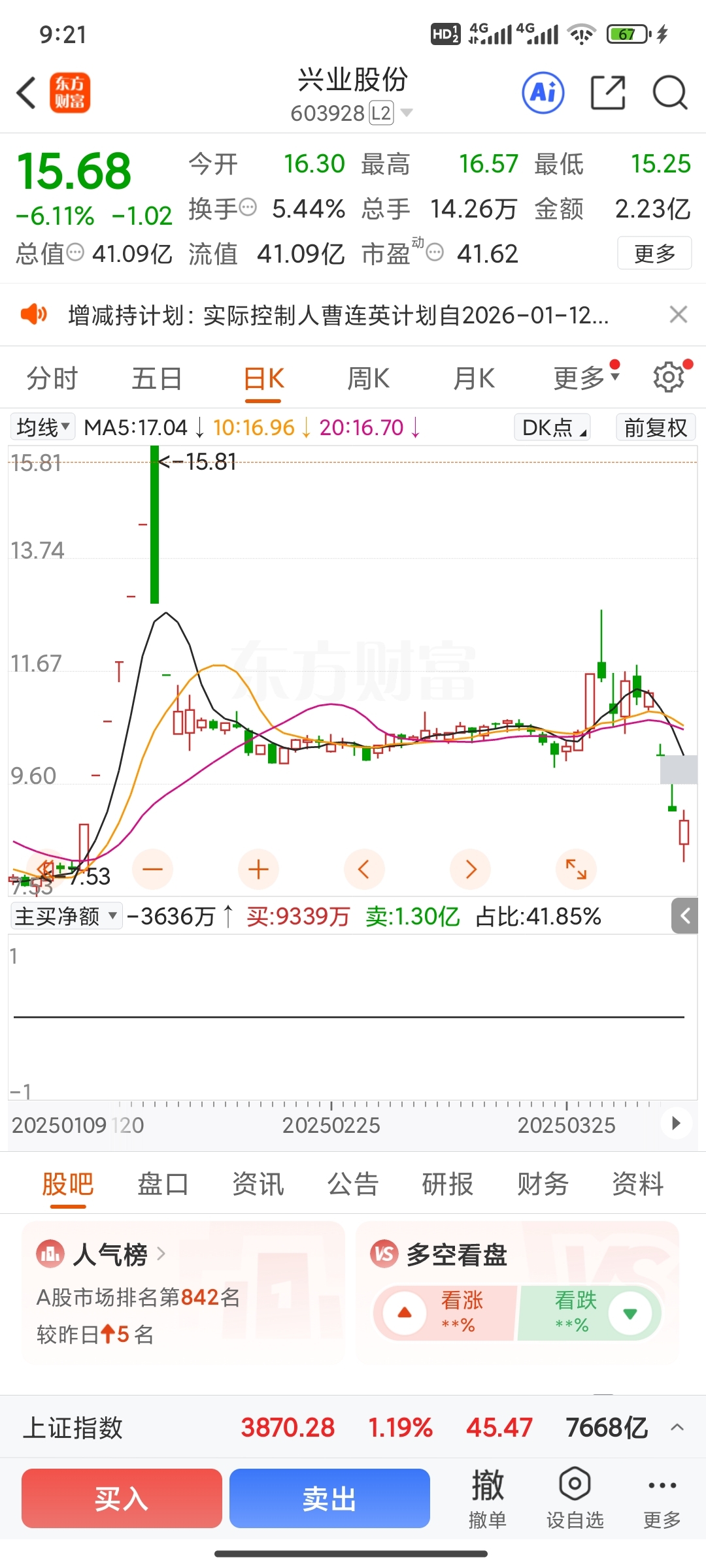
Task: Tap the back arrow icon
Action: click(x=26, y=92)
